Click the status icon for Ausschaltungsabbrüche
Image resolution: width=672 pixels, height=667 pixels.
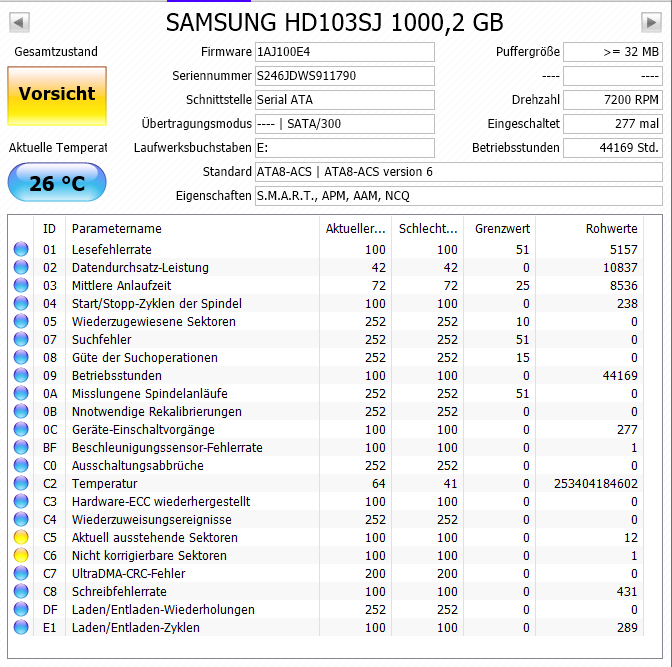coord(21,465)
